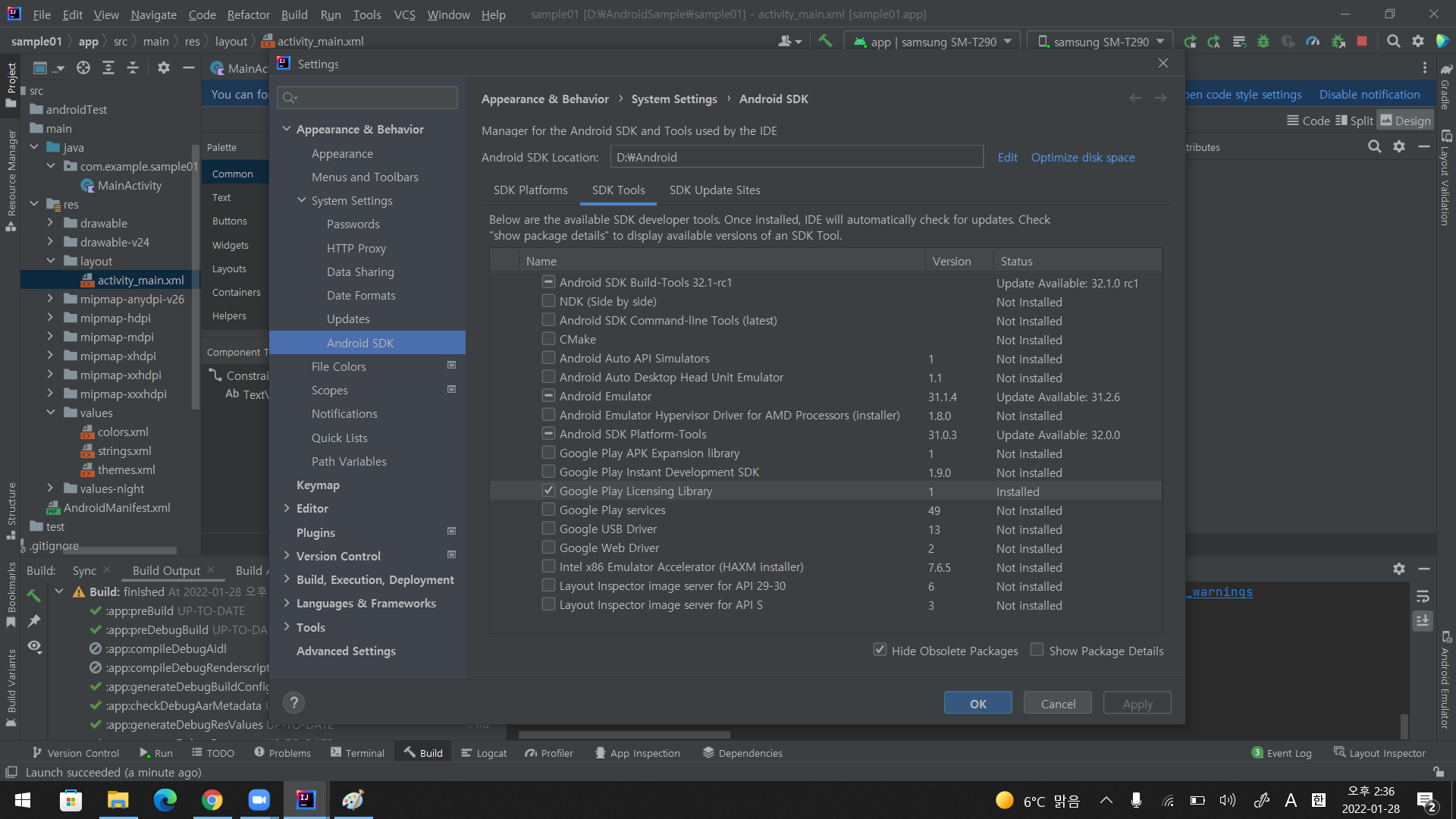Click the Profiler gauge icon in toolbar
The height and width of the screenshot is (819, 1456).
click(x=1313, y=42)
